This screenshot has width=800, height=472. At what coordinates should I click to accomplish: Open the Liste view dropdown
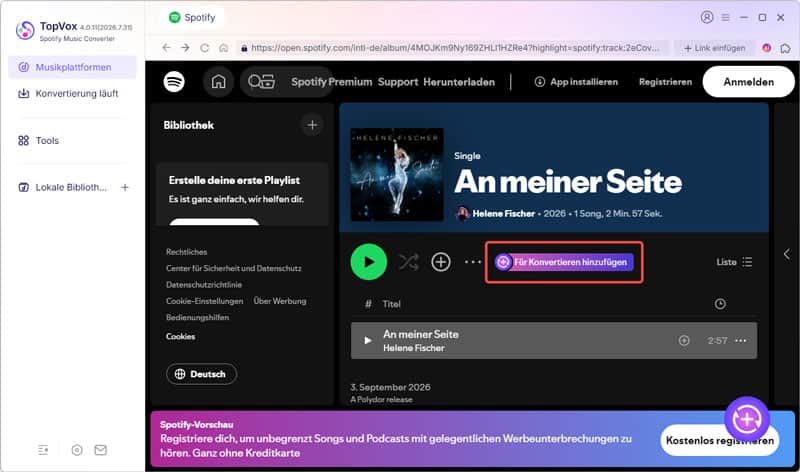click(x=734, y=262)
